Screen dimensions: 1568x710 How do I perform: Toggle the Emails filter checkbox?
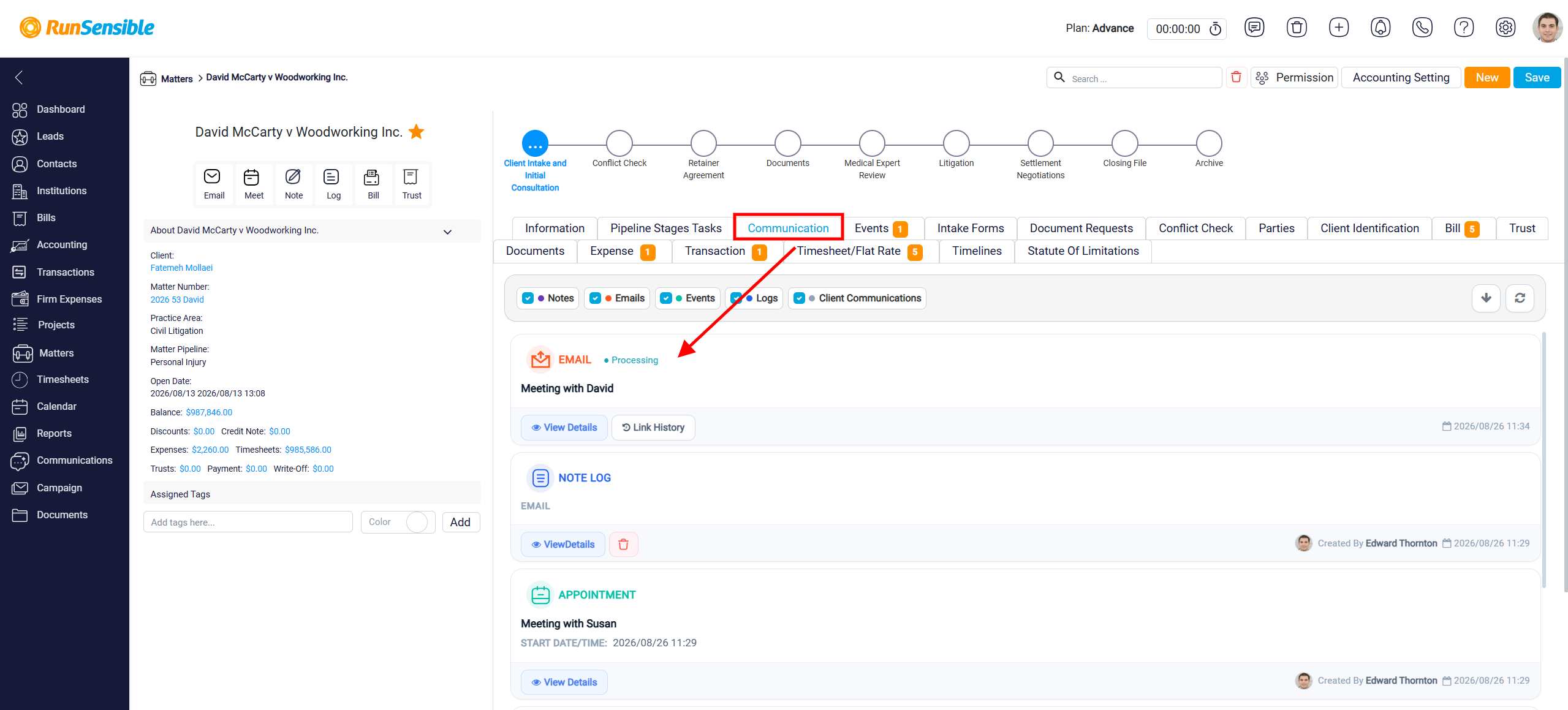(x=595, y=298)
